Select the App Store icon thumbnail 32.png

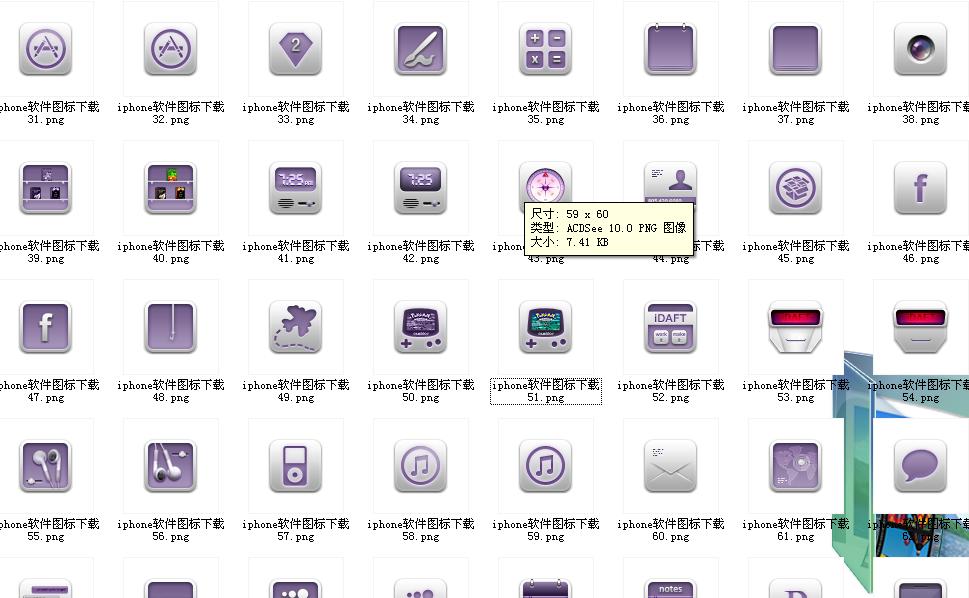pos(171,49)
